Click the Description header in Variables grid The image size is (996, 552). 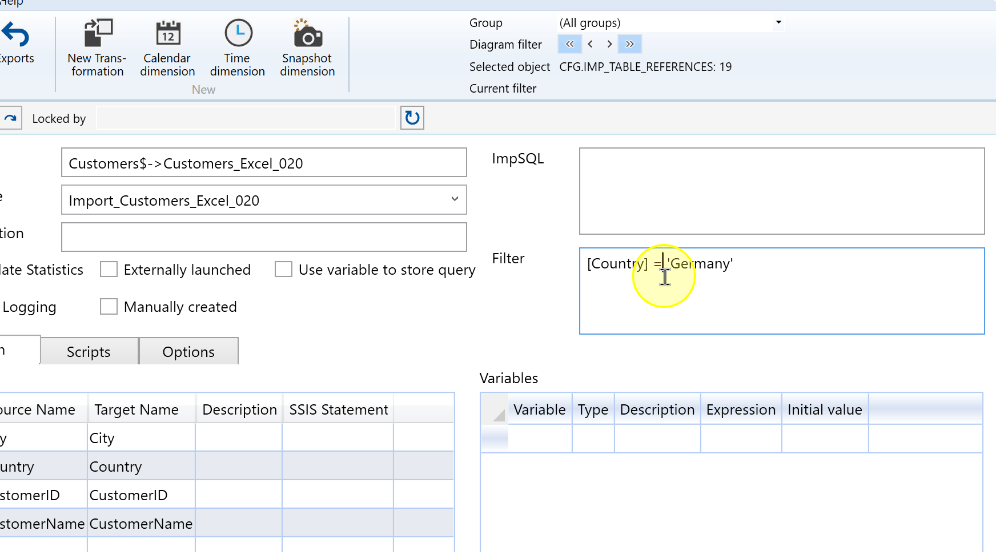click(657, 410)
